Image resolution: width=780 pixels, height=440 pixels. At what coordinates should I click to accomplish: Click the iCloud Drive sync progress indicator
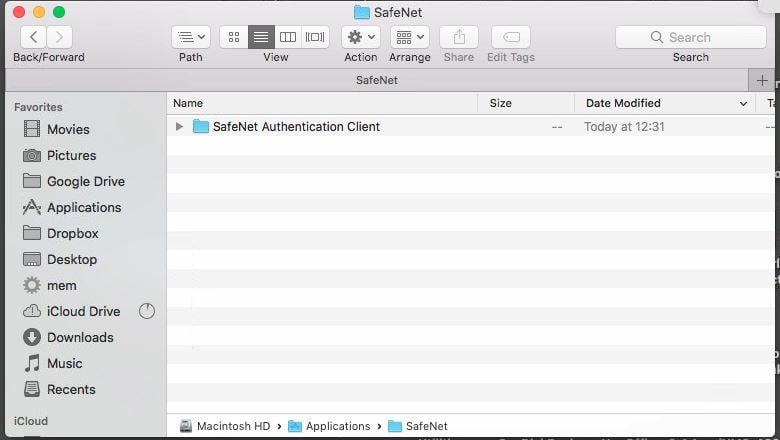pos(147,311)
